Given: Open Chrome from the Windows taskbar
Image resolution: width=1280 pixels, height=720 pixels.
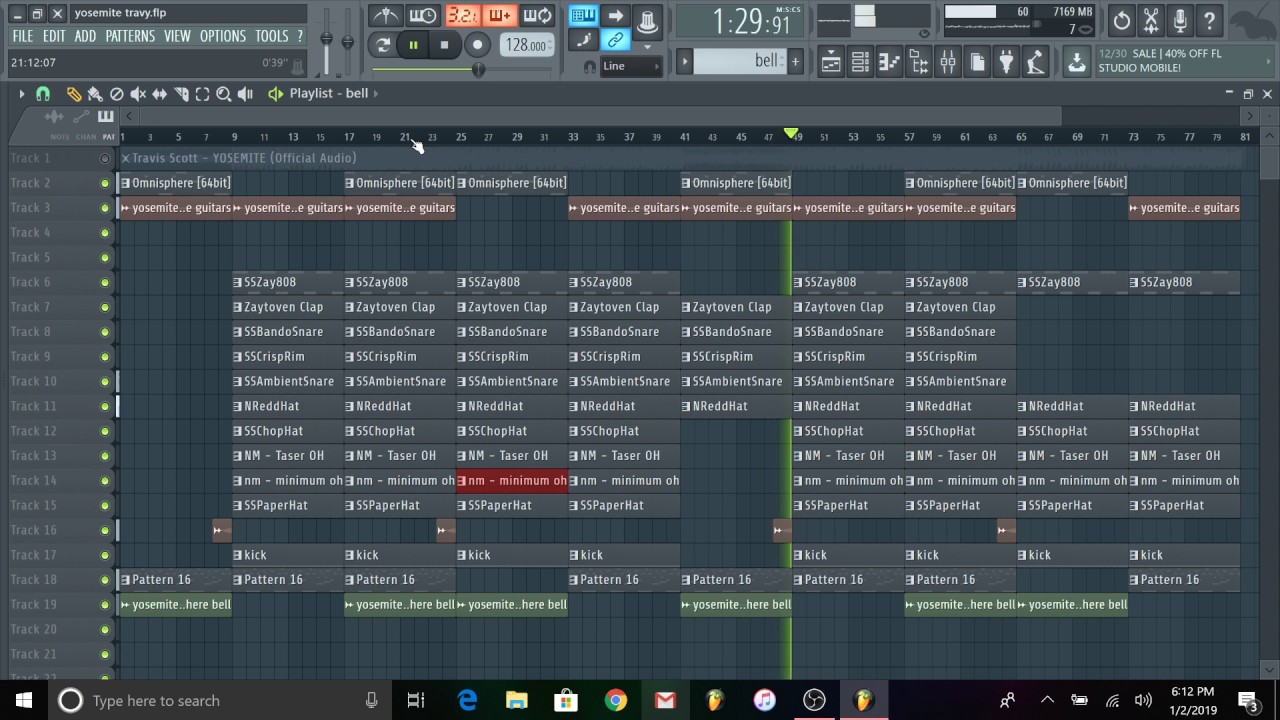Looking at the screenshot, I should [x=615, y=700].
